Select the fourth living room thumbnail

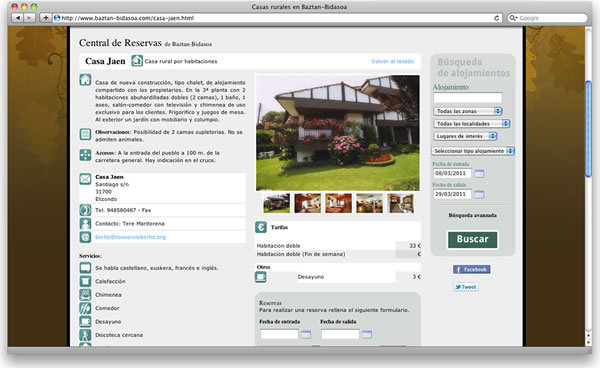tap(370, 203)
